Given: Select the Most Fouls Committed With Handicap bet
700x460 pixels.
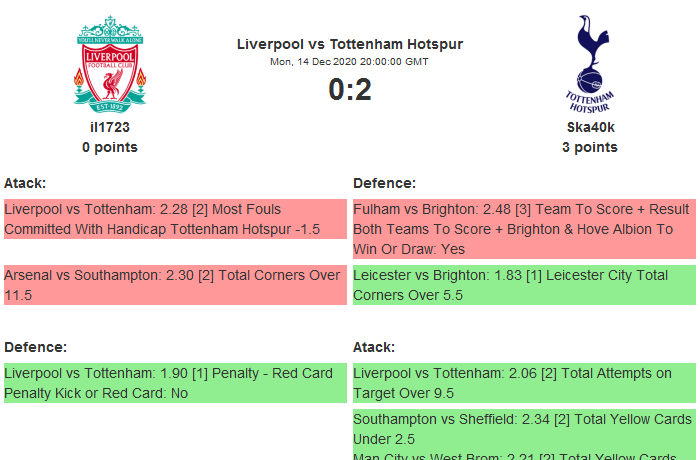Looking at the screenshot, I should tap(174, 219).
